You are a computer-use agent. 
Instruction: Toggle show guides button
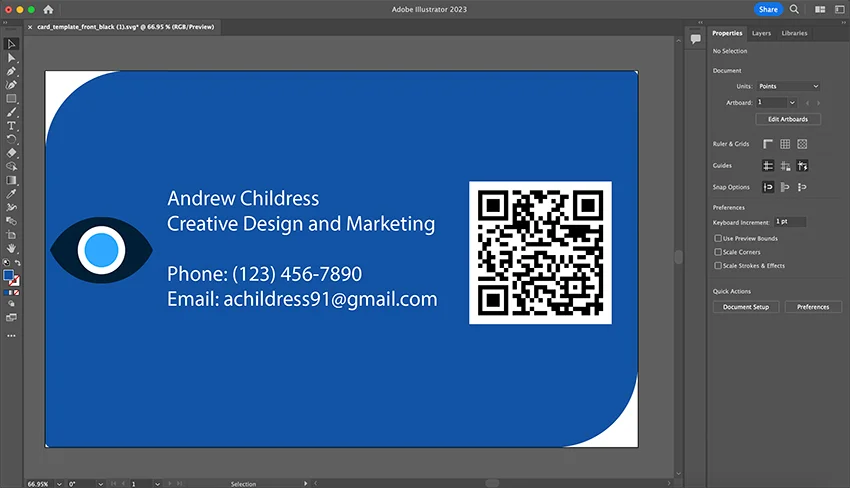click(768, 165)
